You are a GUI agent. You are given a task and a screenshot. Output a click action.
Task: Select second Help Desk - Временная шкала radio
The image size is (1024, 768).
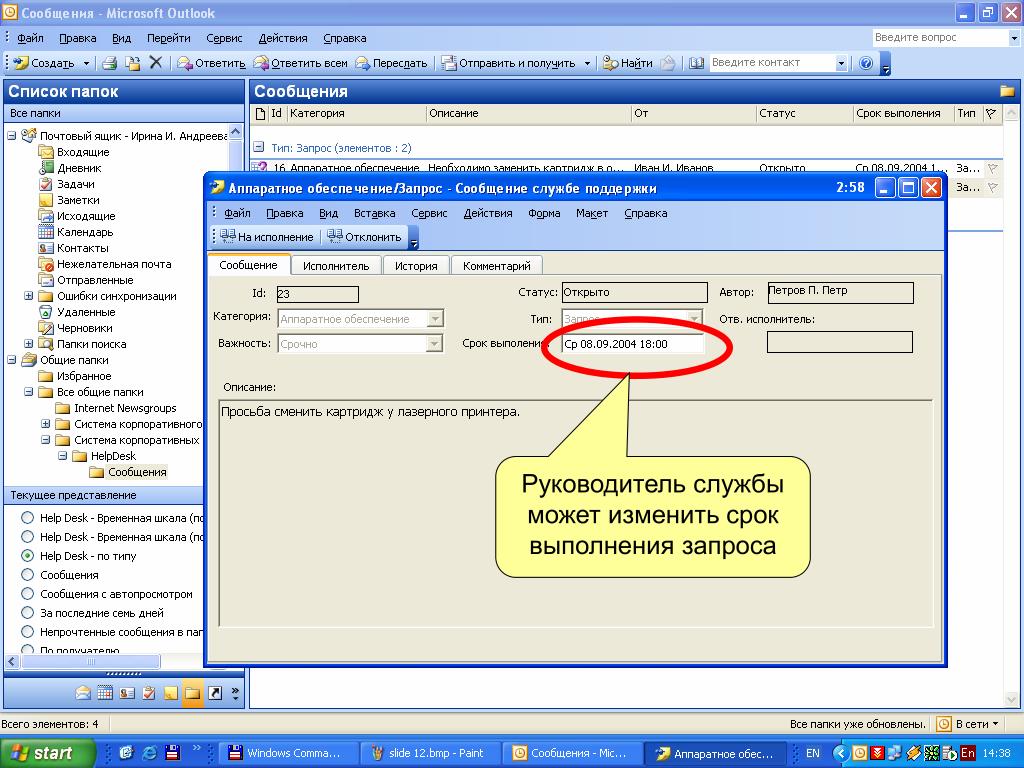[27, 537]
